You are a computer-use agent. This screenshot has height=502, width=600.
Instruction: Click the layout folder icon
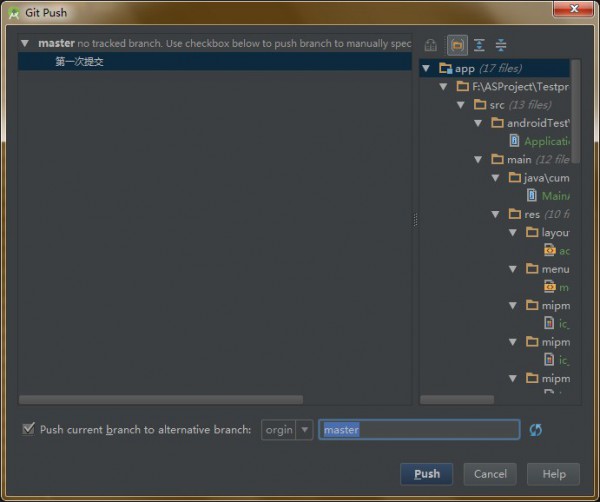tap(532, 232)
